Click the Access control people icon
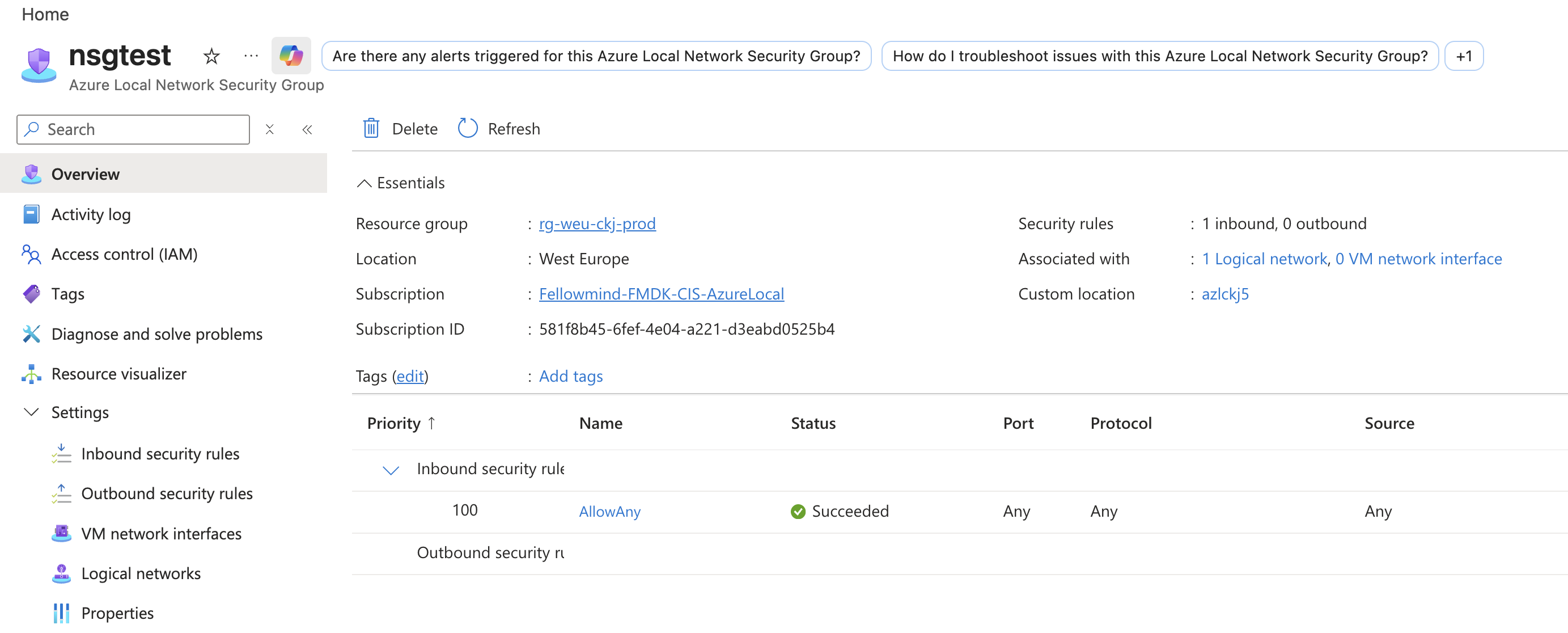The height and width of the screenshot is (633, 1568). (x=31, y=254)
